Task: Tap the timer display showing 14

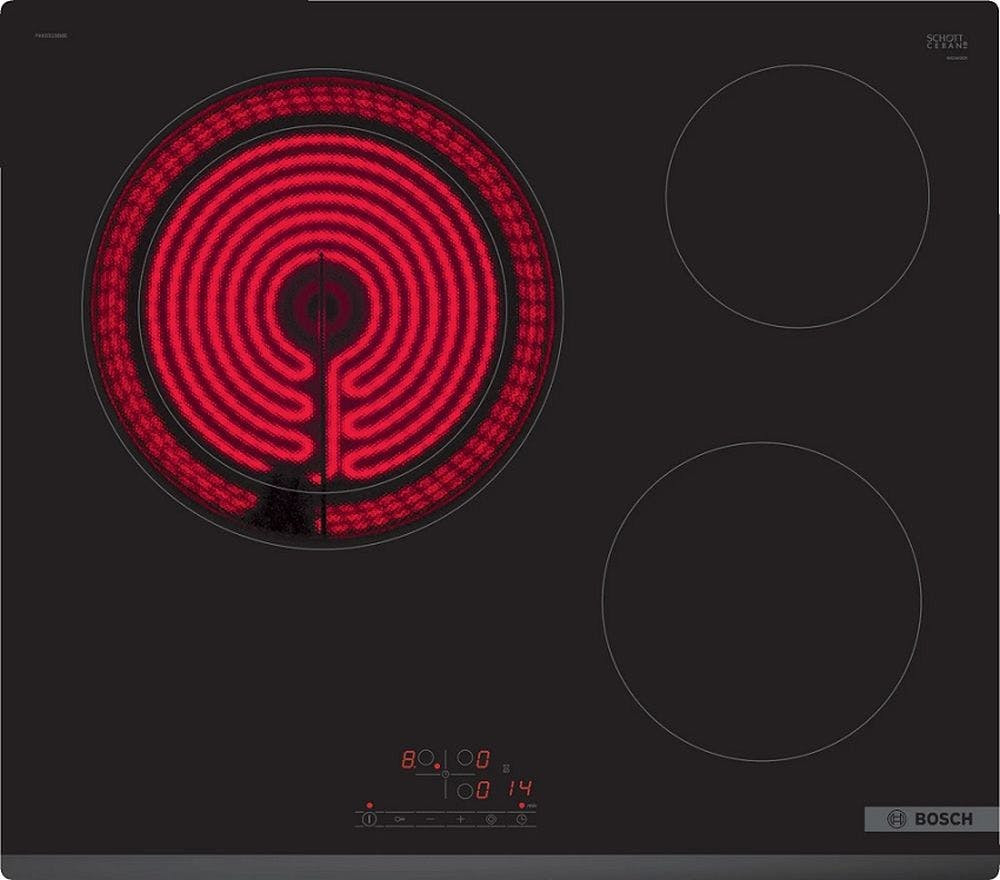Action: pos(520,788)
